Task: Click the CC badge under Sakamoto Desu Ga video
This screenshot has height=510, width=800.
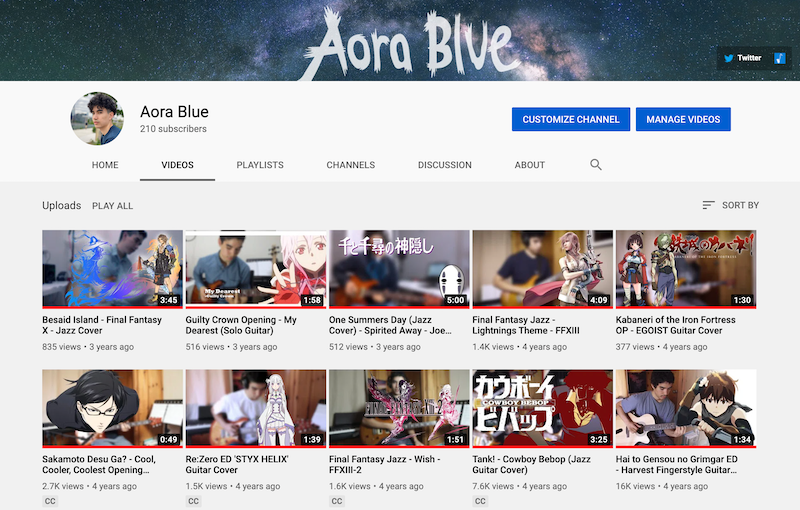Action: pyautogui.click(x=51, y=501)
